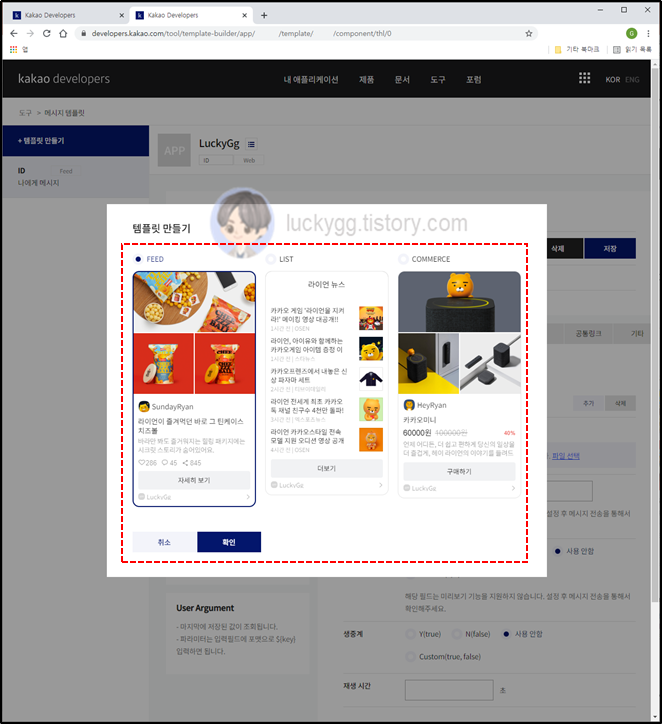The width and height of the screenshot is (662, 724).
Task: Click 구매하기 in COMMERCE preview
Action: tap(459, 471)
